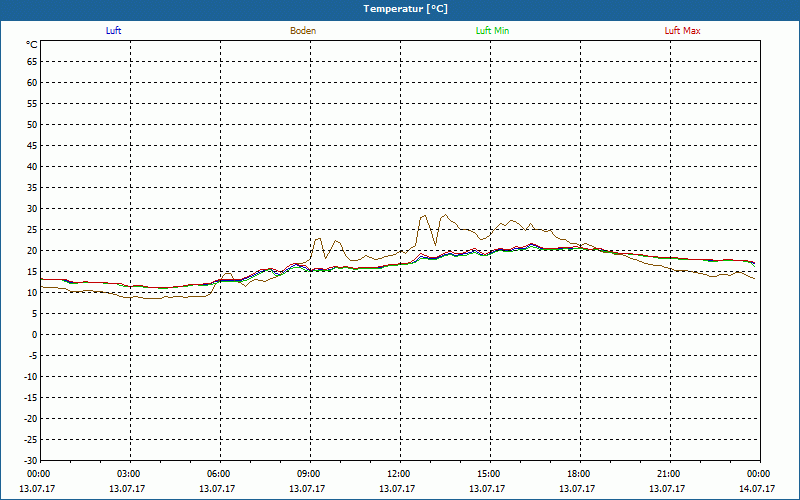Screen dimensions: 800x500
Task: Click the 65 y-axis label
Action: pyautogui.click(x=32, y=62)
